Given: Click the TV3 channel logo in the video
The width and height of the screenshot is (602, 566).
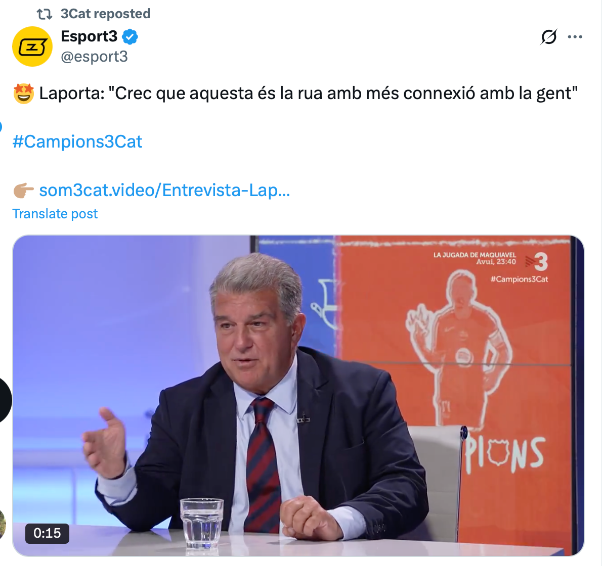Looking at the screenshot, I should [537, 262].
